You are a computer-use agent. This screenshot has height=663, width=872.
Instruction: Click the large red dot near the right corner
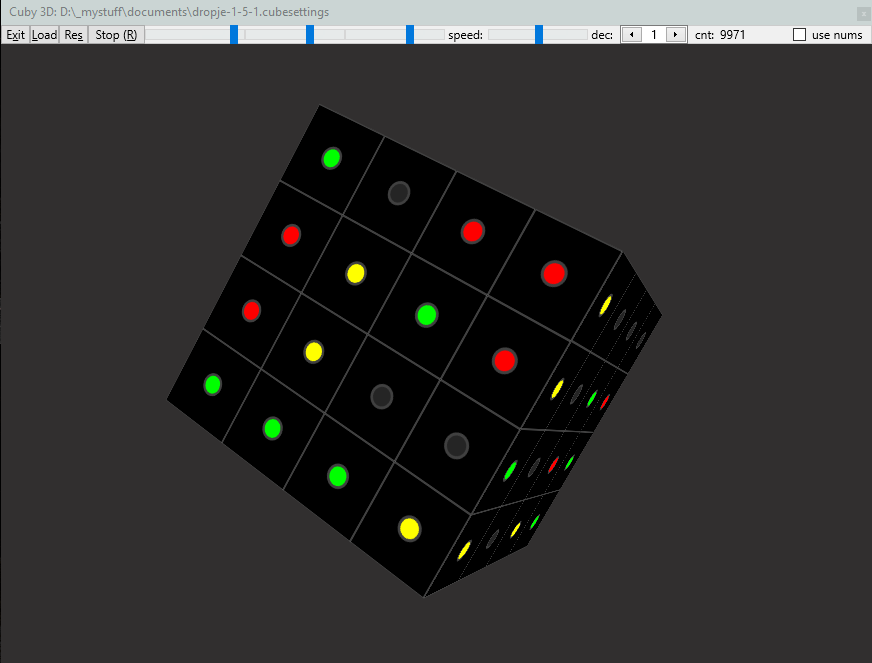coord(554,273)
